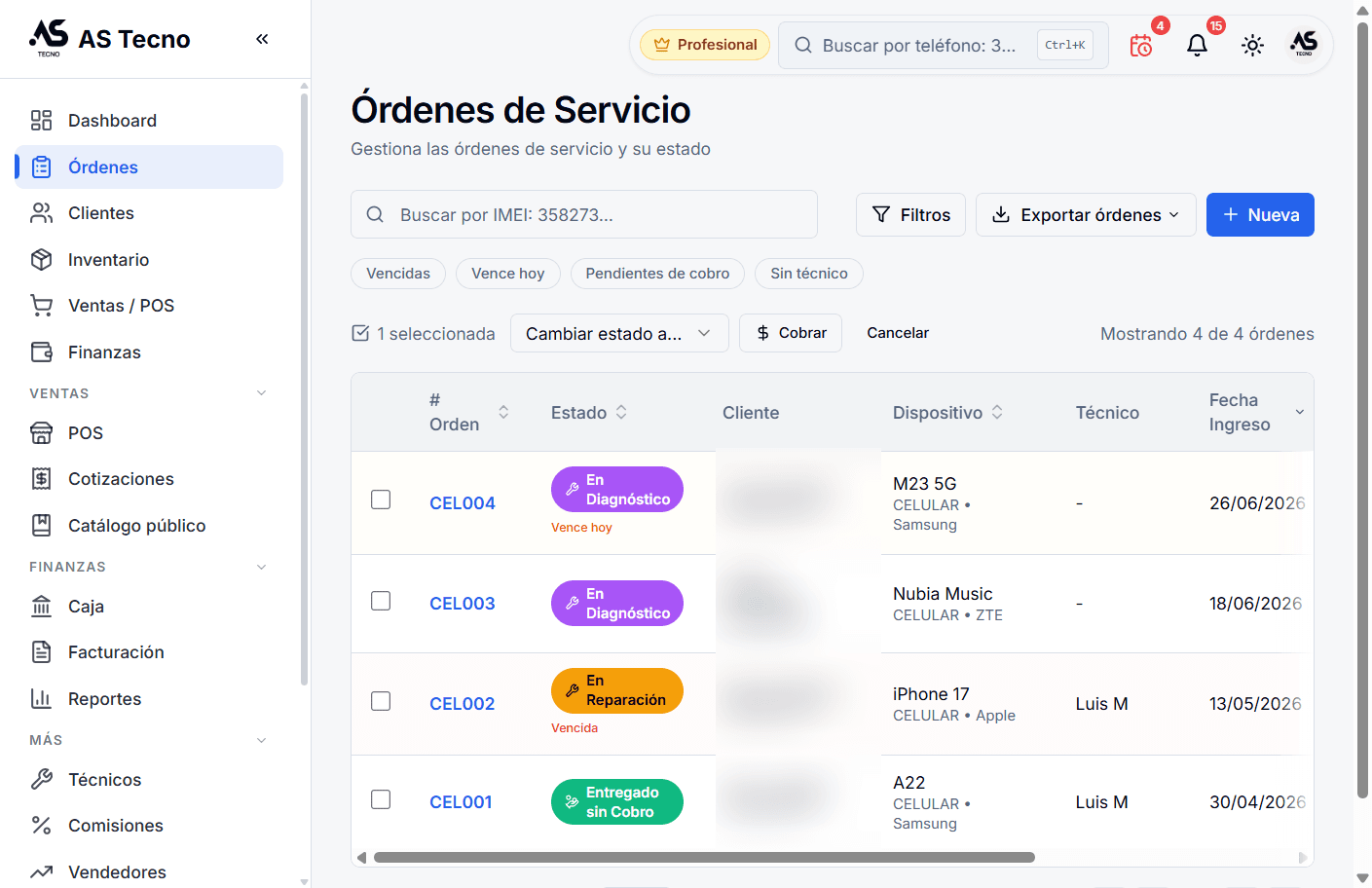Open Inventario menu item
The image size is (1372, 888).
click(x=149, y=260)
